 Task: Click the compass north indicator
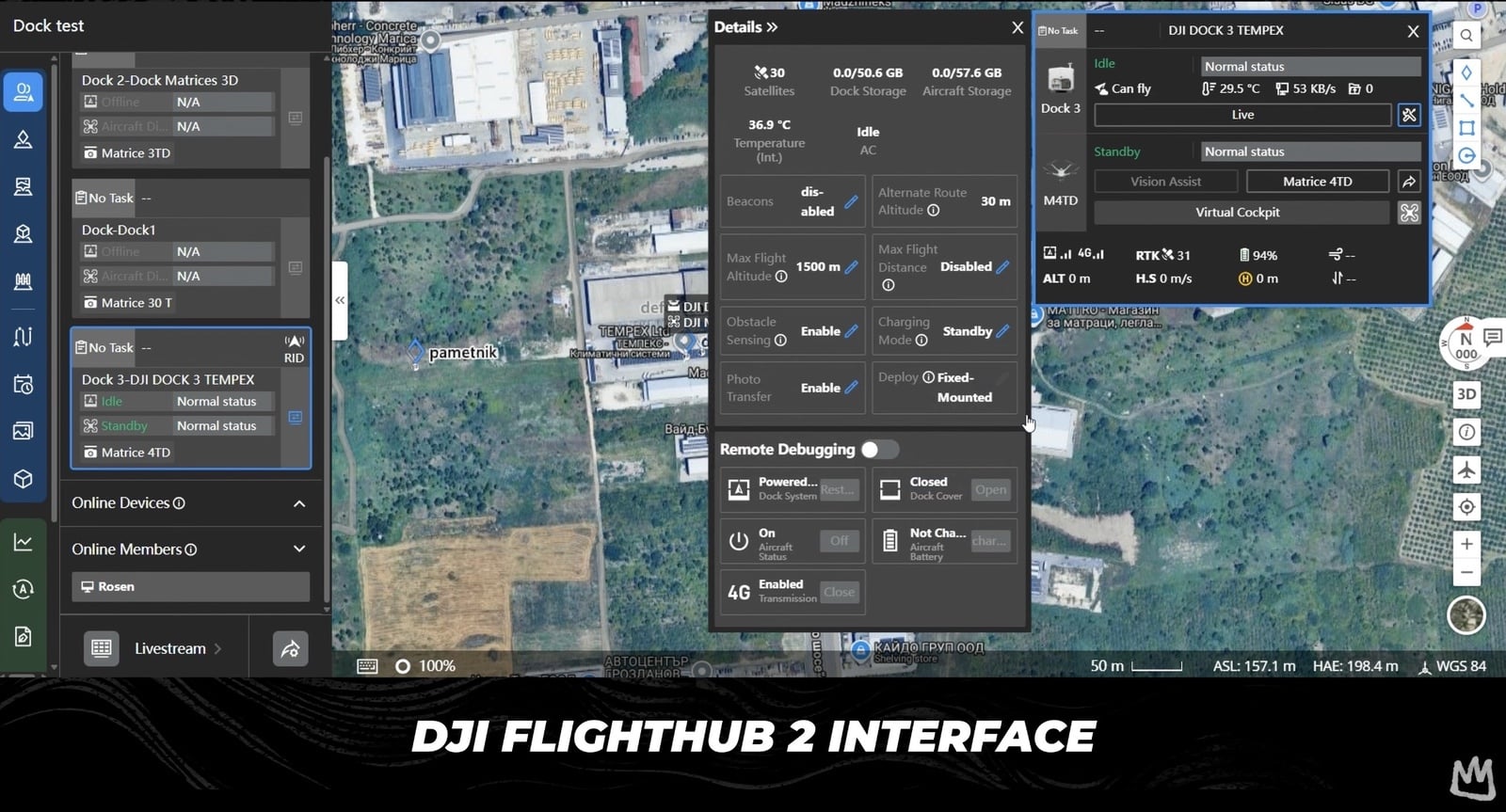tap(1465, 345)
